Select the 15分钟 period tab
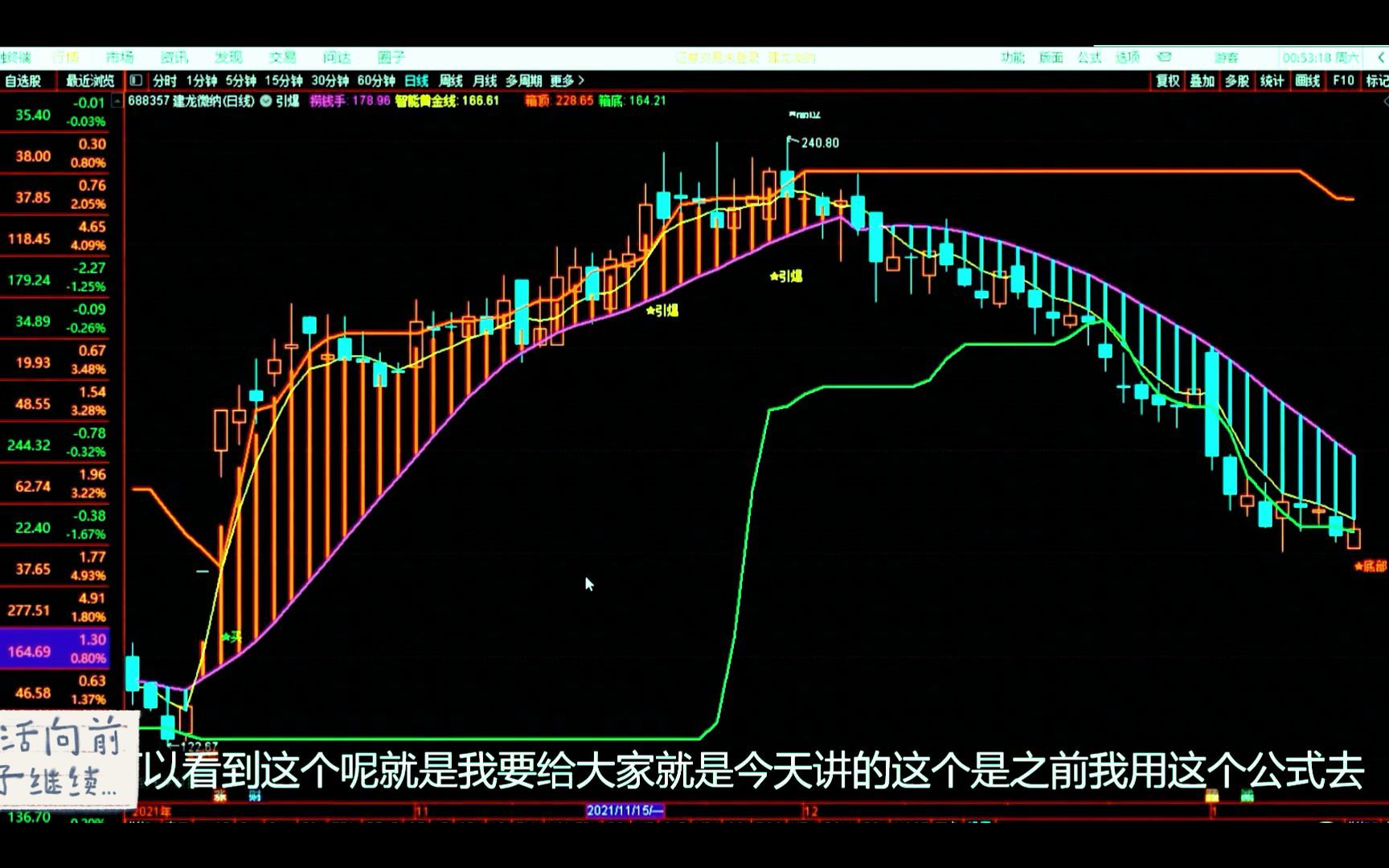Screen dimensions: 1389x868 coord(283,80)
